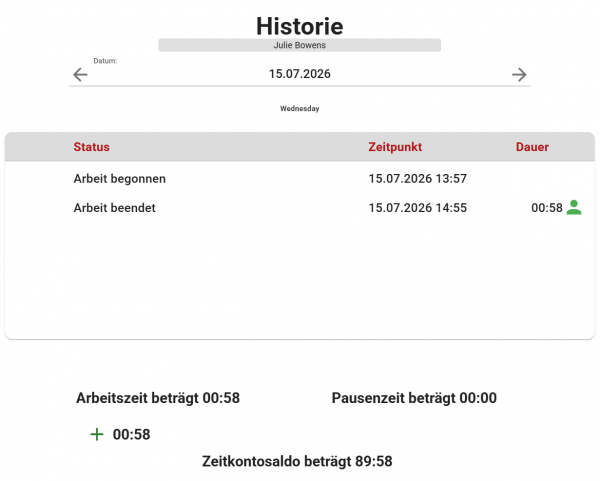Click the Status column header
This screenshot has height=481, width=600.
tap(91, 147)
